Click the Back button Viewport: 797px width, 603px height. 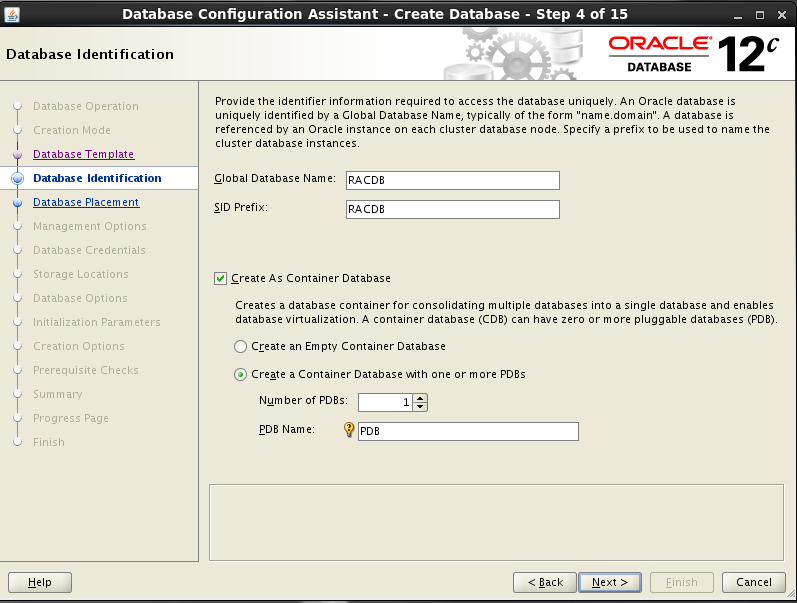point(545,582)
